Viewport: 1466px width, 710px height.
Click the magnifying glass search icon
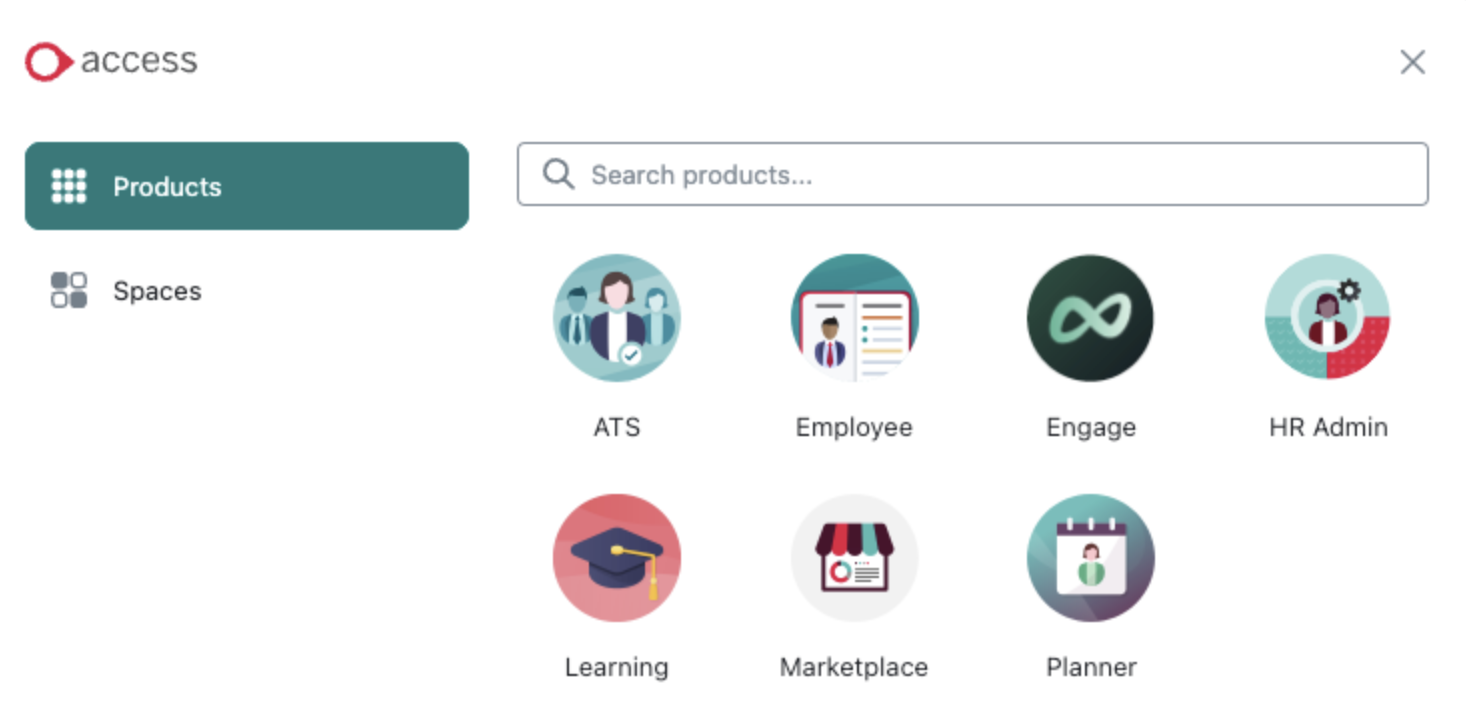[x=558, y=175]
